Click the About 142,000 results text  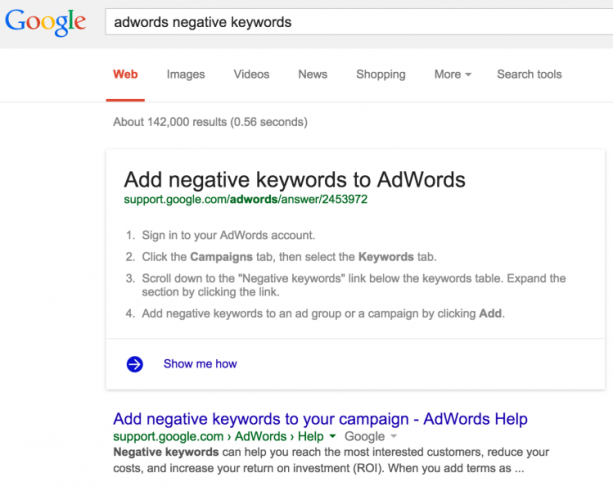[x=210, y=122]
